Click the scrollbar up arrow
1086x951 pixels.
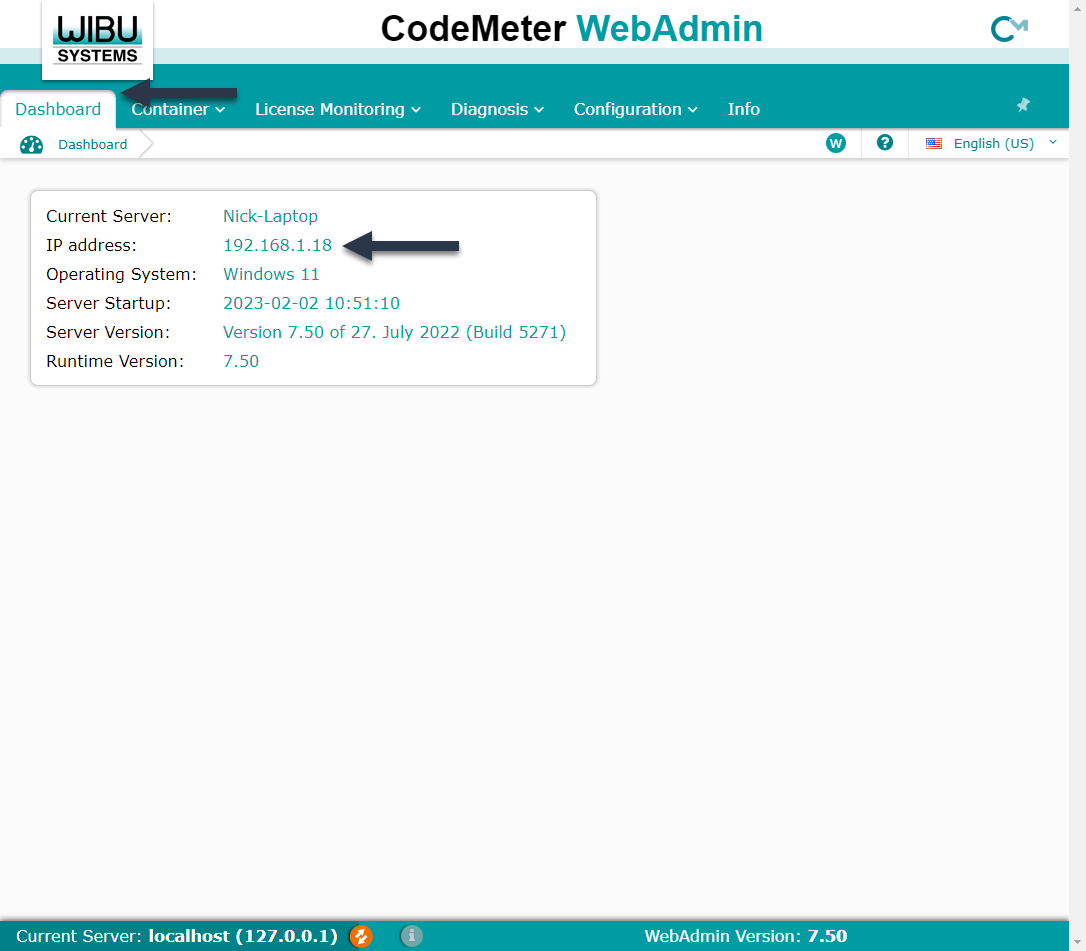[x=1078, y=7]
